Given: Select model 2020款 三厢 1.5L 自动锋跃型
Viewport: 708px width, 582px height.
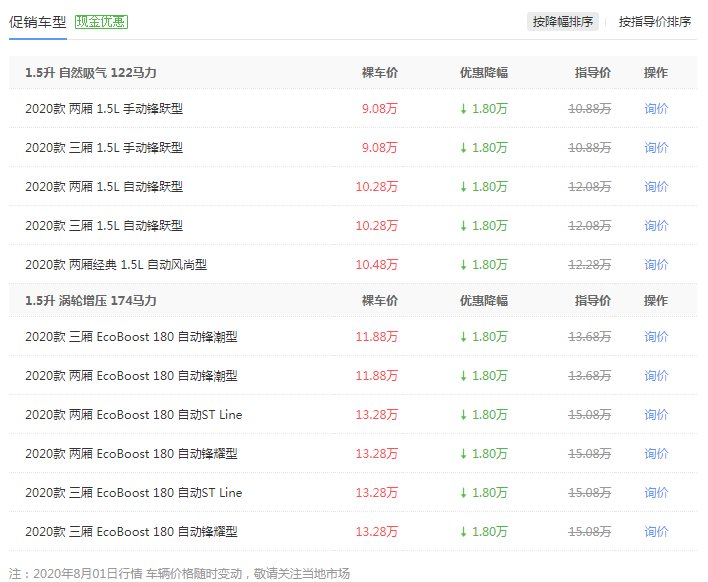Looking at the screenshot, I should click(x=104, y=225).
